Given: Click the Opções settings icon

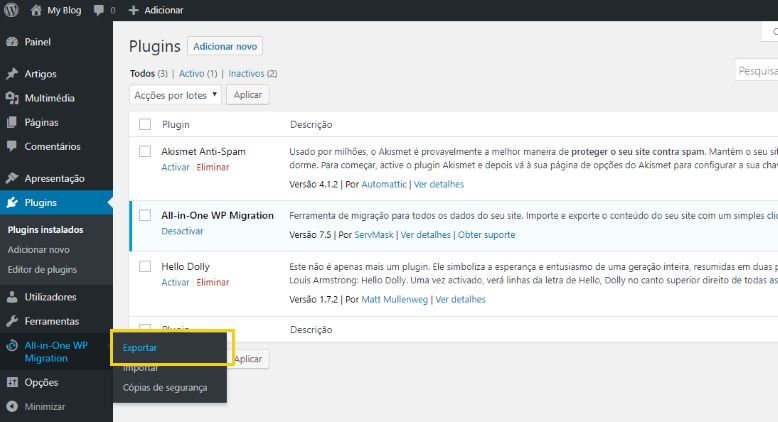Looking at the screenshot, I should point(12,382).
